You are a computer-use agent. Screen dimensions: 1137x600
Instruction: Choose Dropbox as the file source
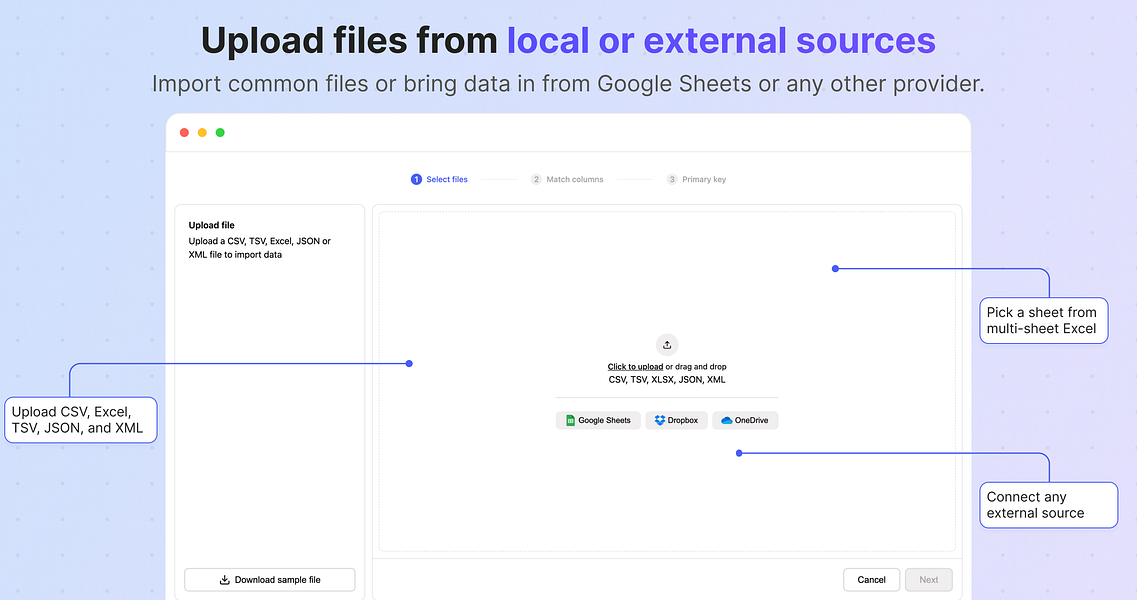click(x=677, y=420)
